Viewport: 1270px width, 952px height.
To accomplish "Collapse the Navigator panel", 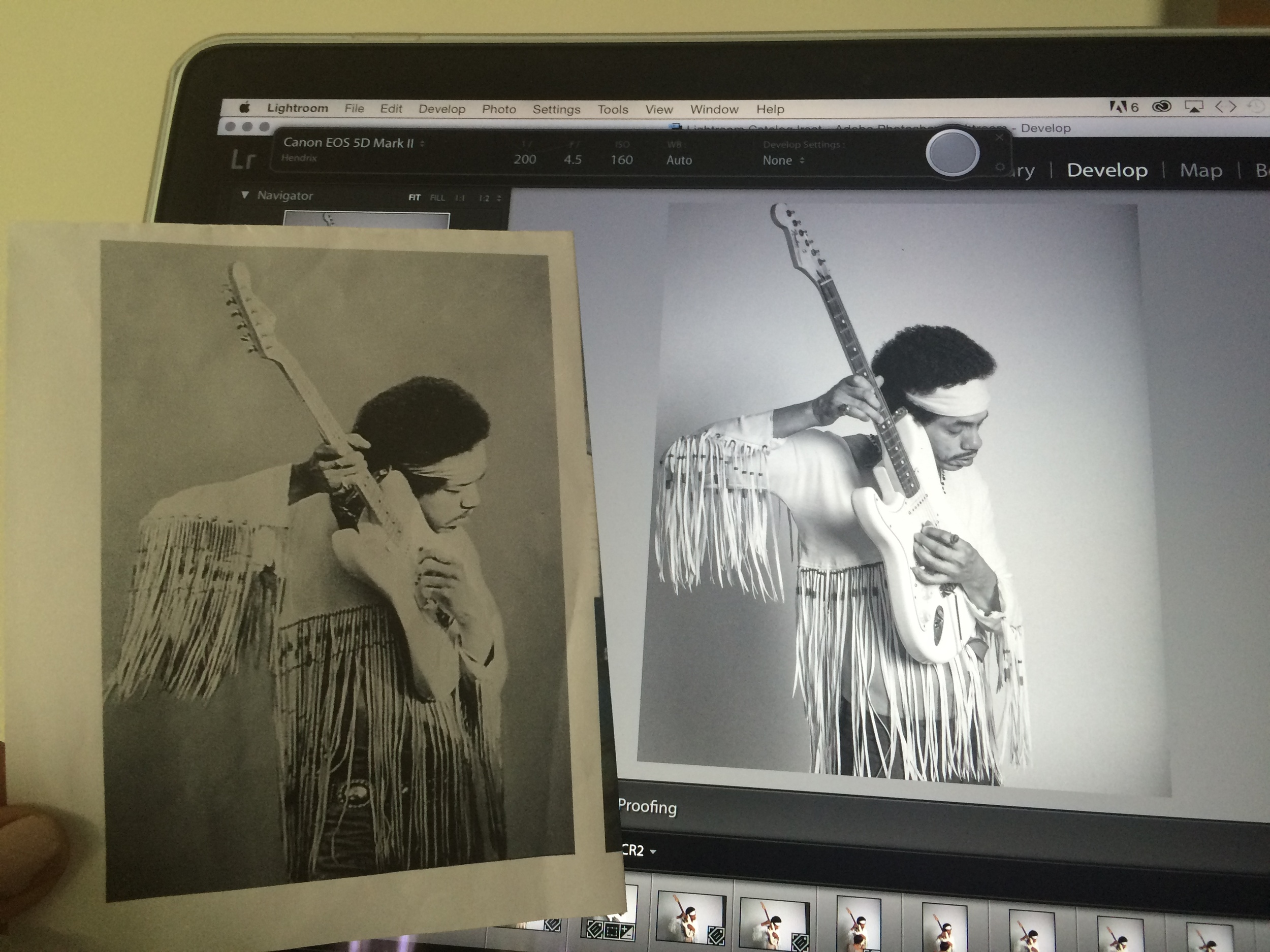I will (x=245, y=195).
